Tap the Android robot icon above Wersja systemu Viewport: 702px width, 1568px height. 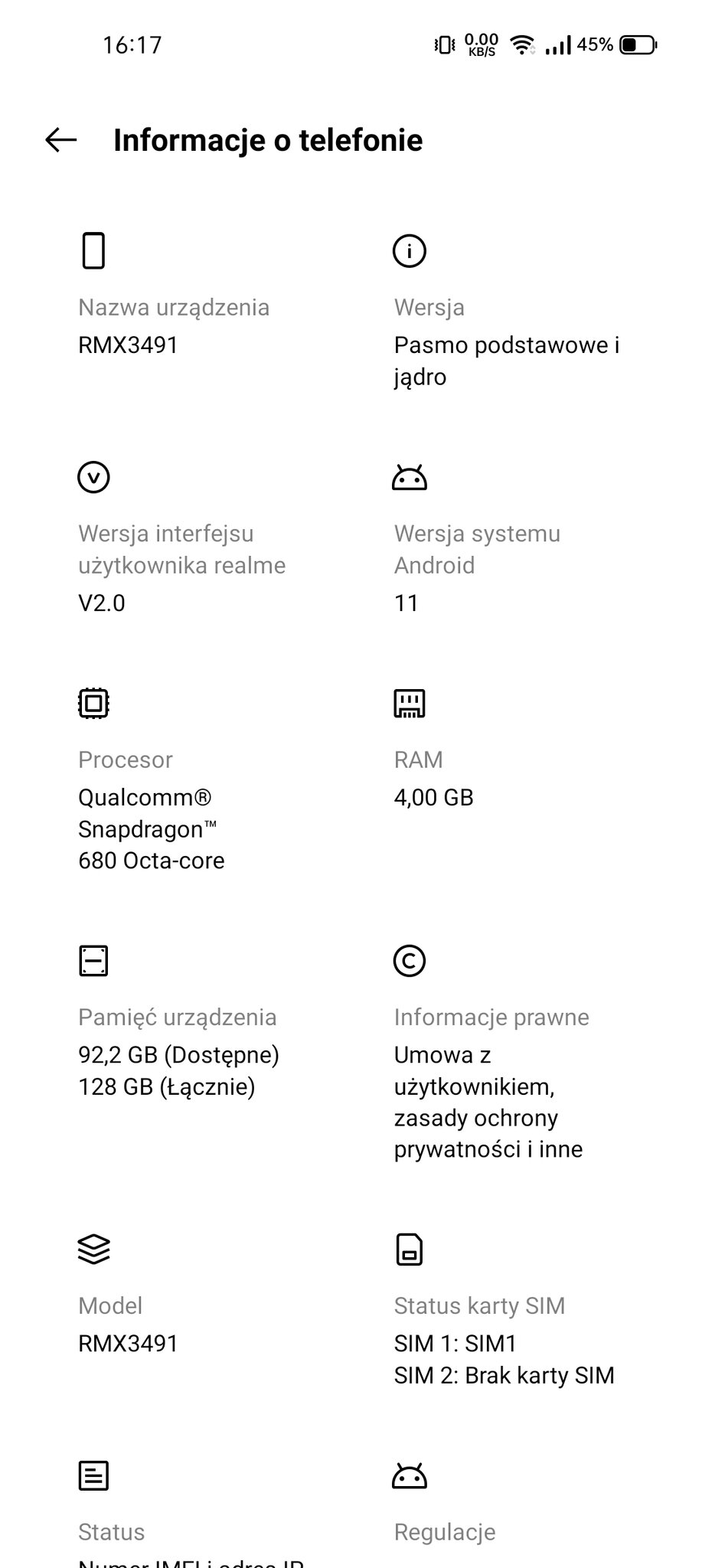point(409,477)
